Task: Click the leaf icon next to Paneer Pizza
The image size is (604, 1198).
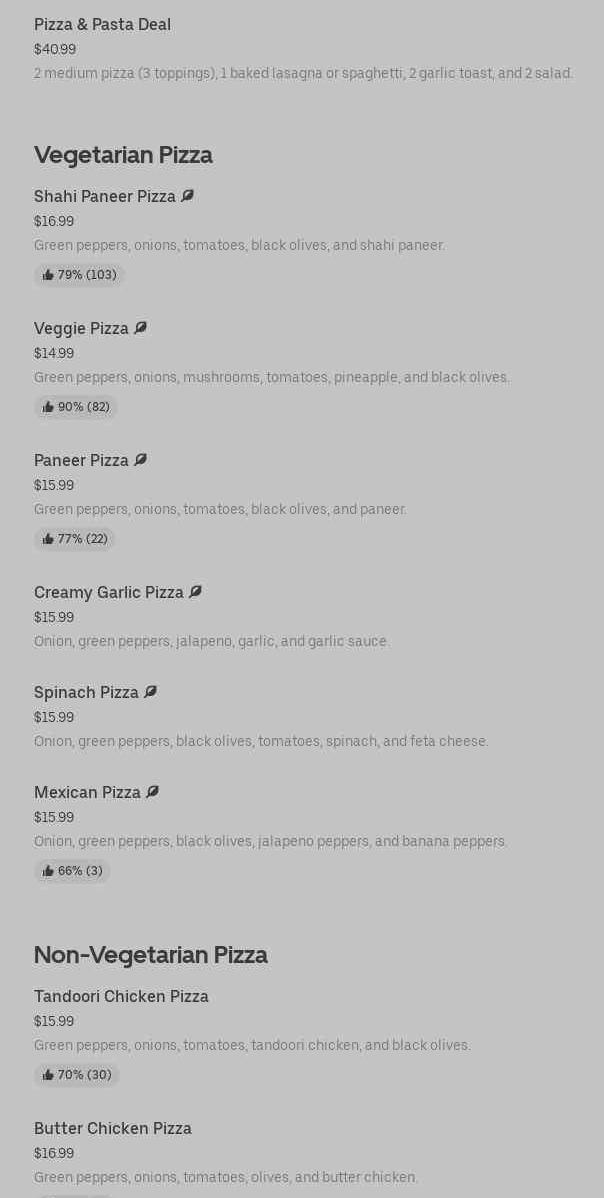Action: (x=140, y=460)
